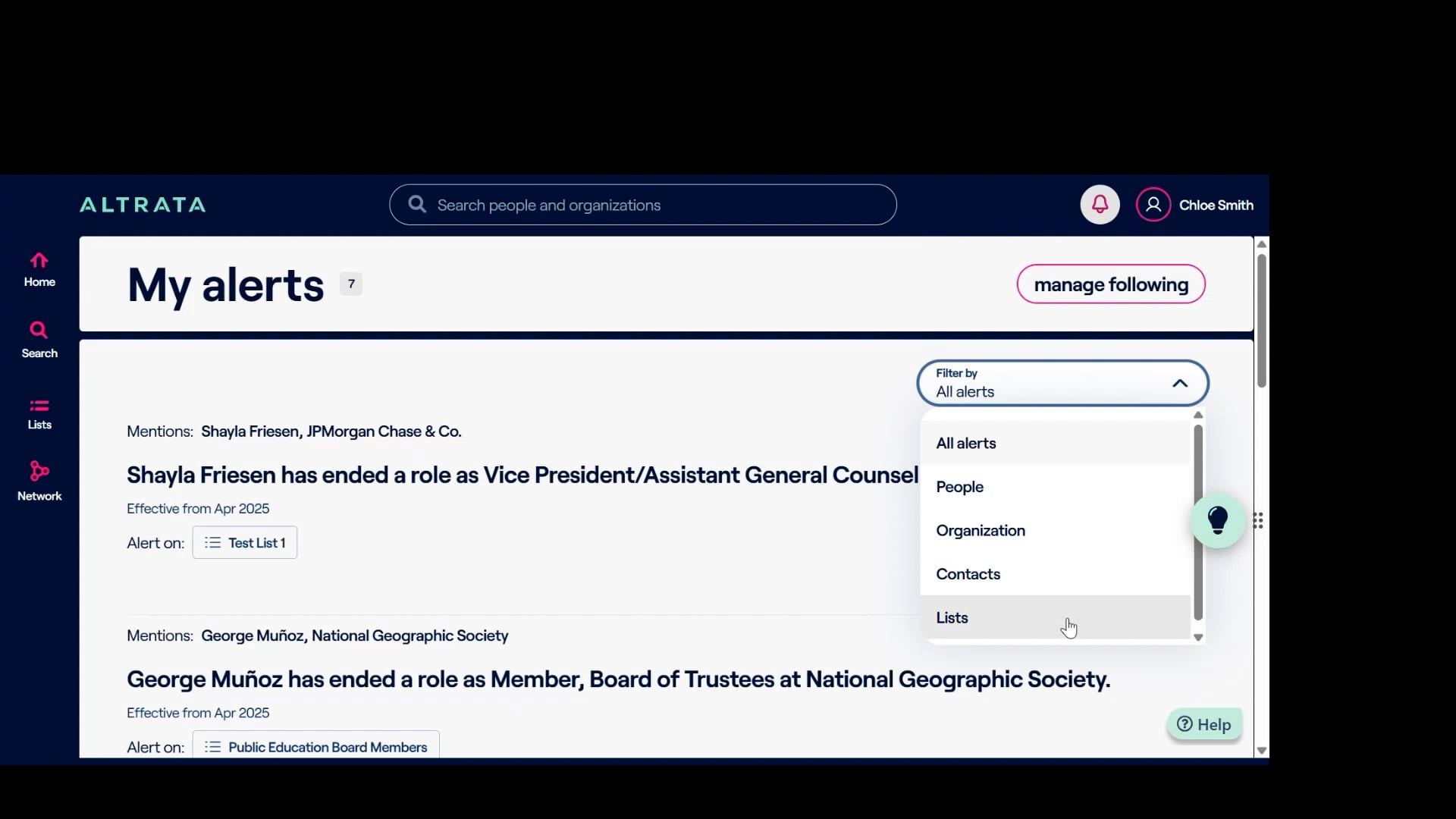
Task: Open the Test List 1 tag
Action: pyautogui.click(x=245, y=543)
